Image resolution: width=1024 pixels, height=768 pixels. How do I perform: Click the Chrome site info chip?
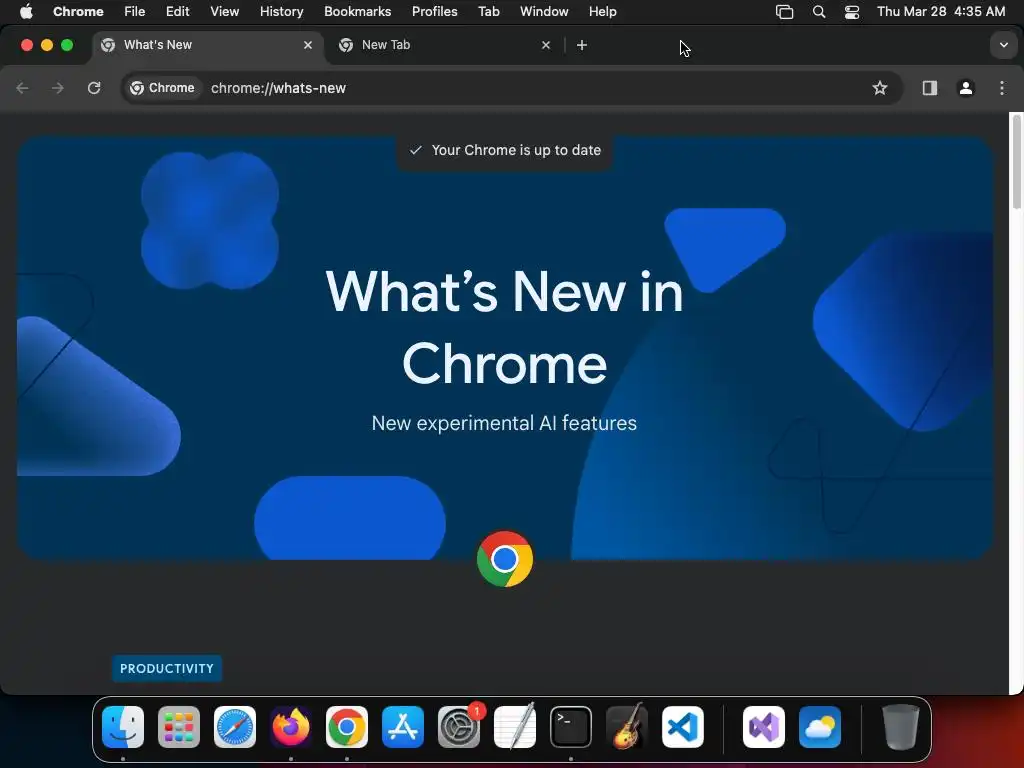pyautogui.click(x=163, y=88)
